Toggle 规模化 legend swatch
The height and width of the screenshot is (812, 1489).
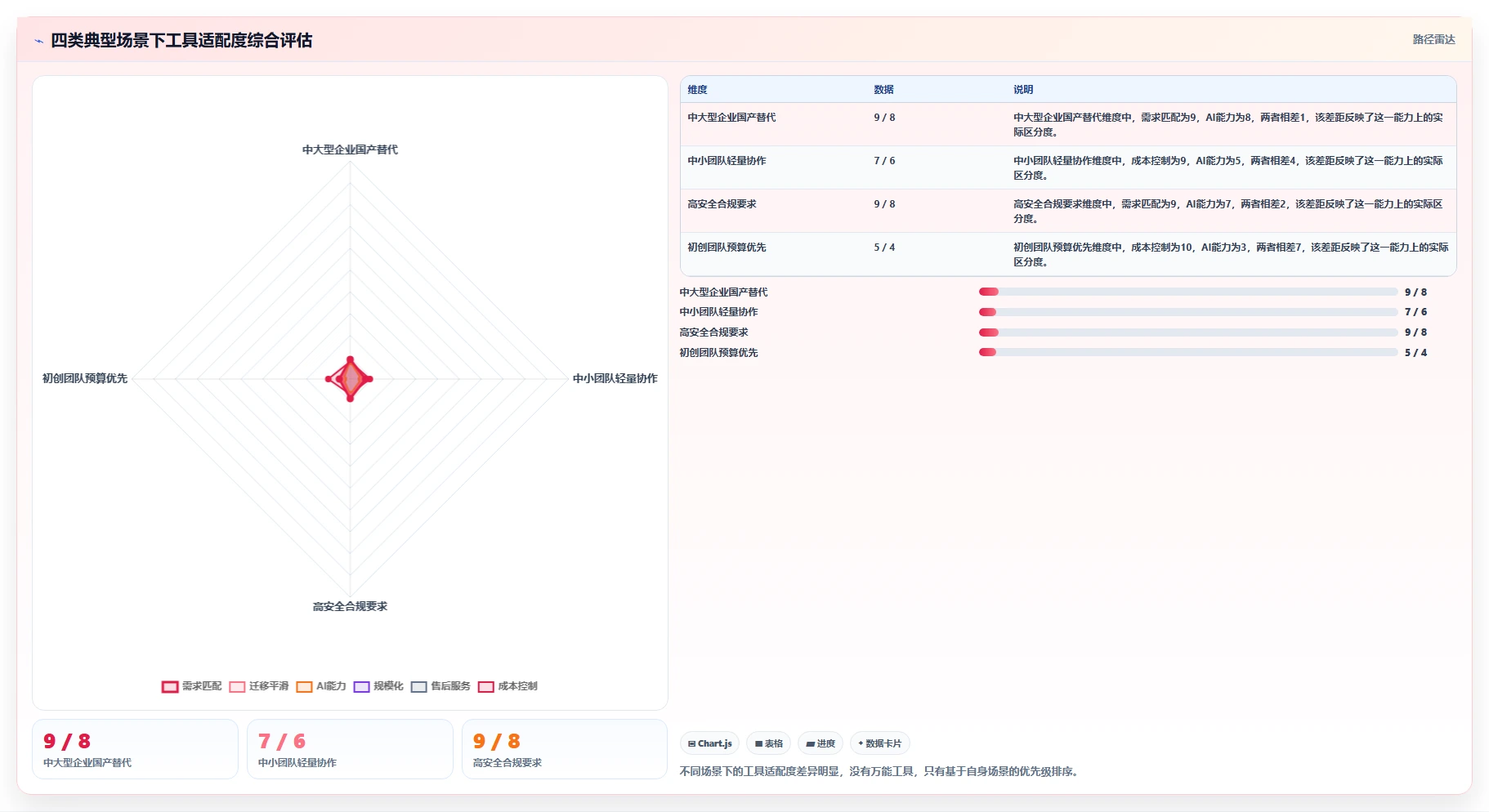(x=362, y=686)
